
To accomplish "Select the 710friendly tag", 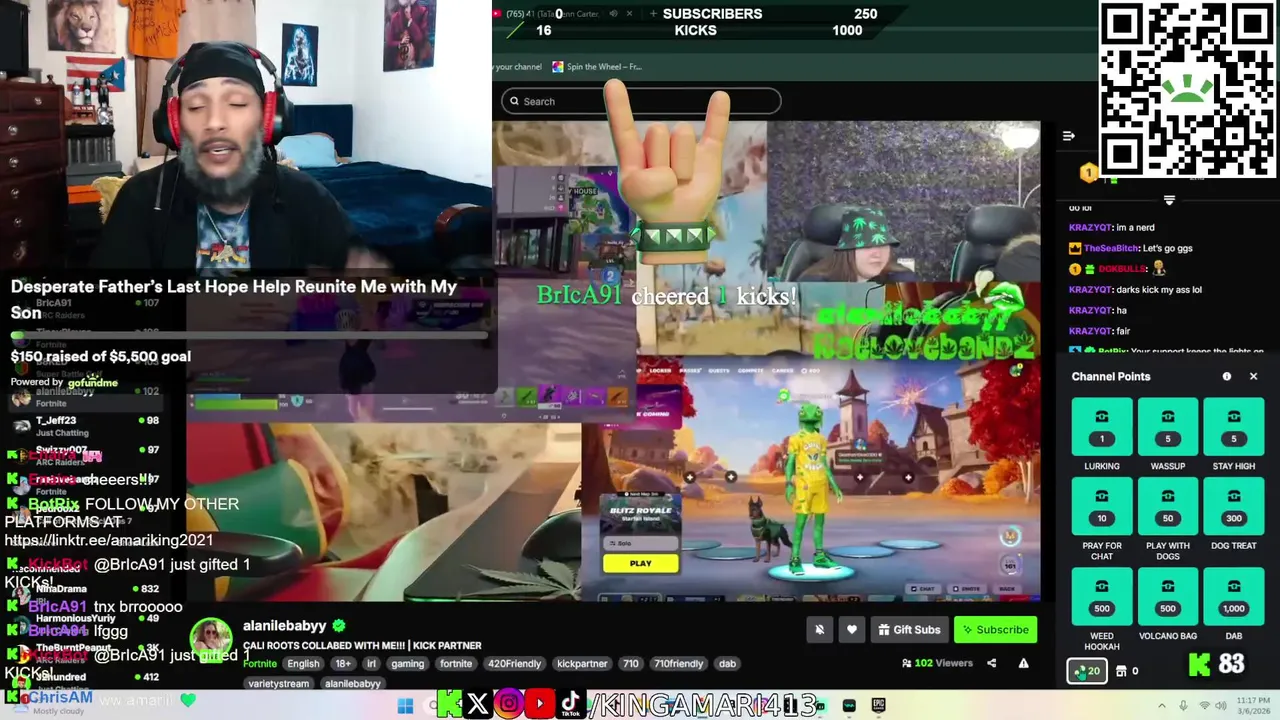I will [x=677, y=663].
